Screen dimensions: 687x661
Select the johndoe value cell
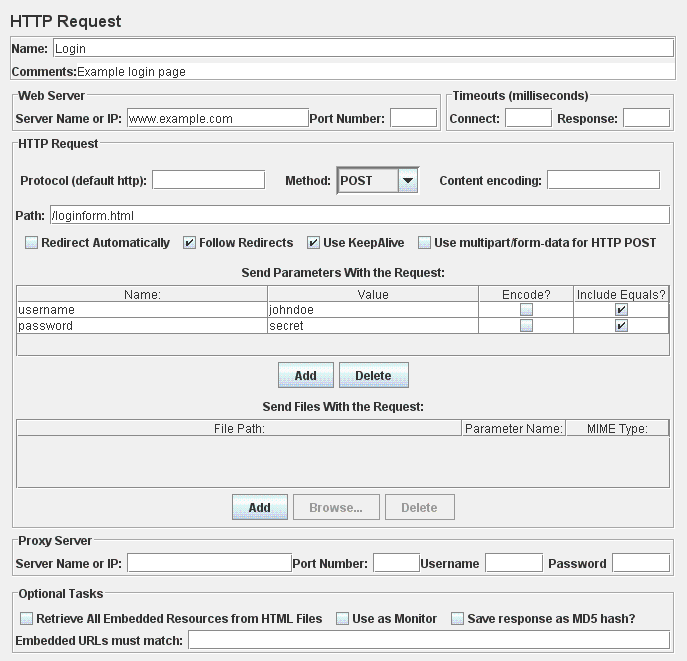372,310
